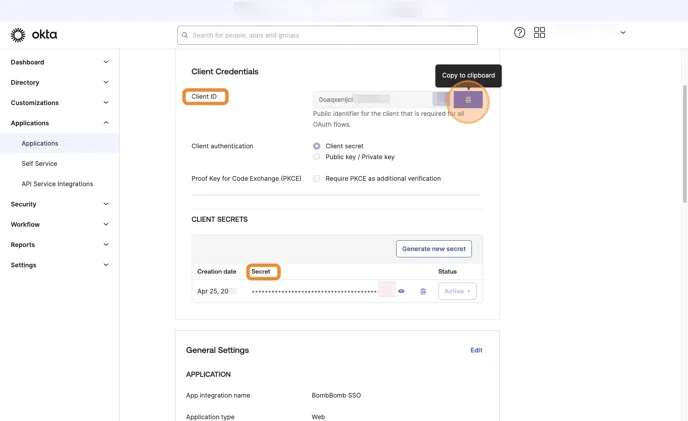Open Self Service page

(x=39, y=163)
